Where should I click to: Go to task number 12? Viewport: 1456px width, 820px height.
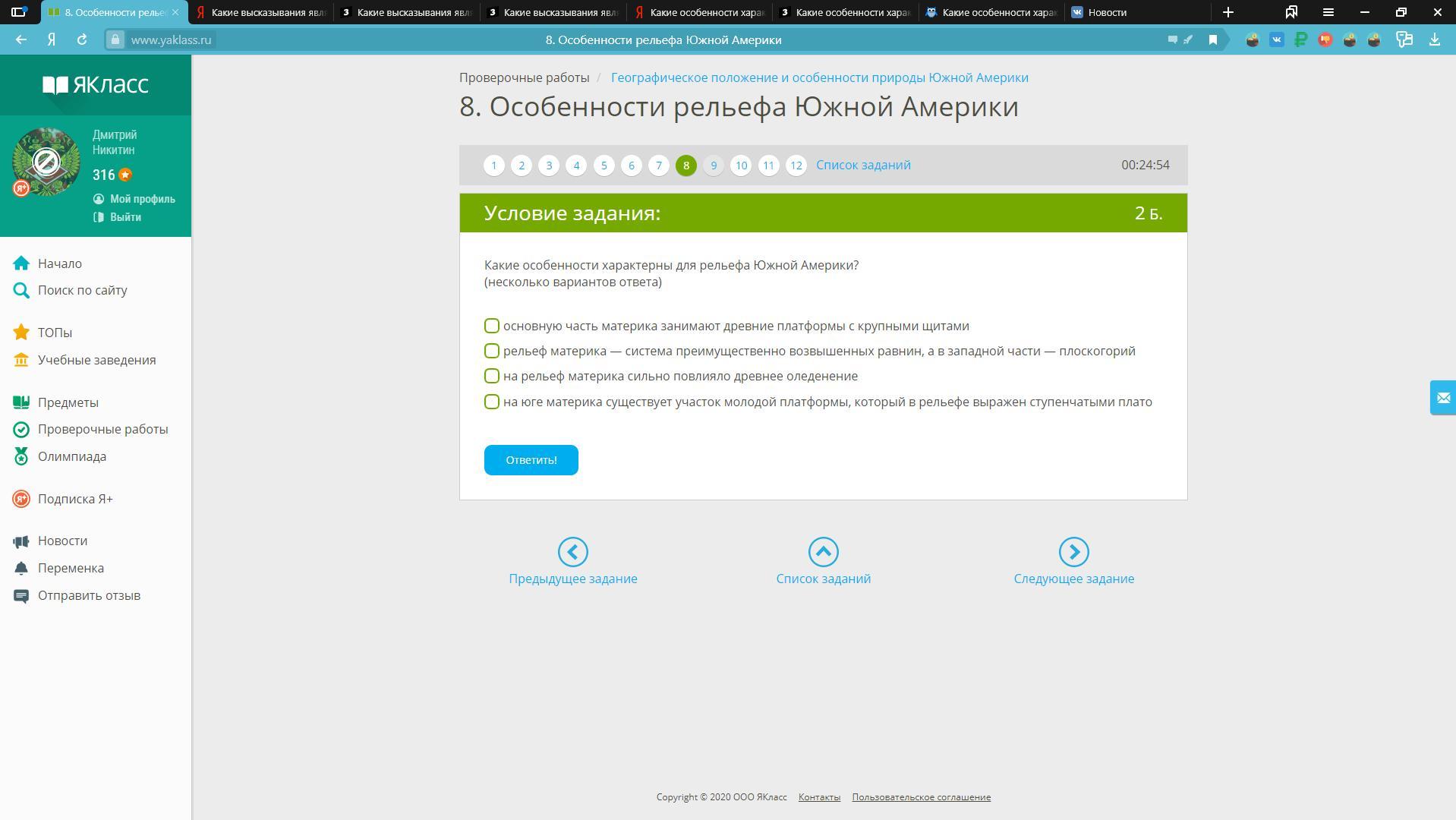tap(796, 165)
